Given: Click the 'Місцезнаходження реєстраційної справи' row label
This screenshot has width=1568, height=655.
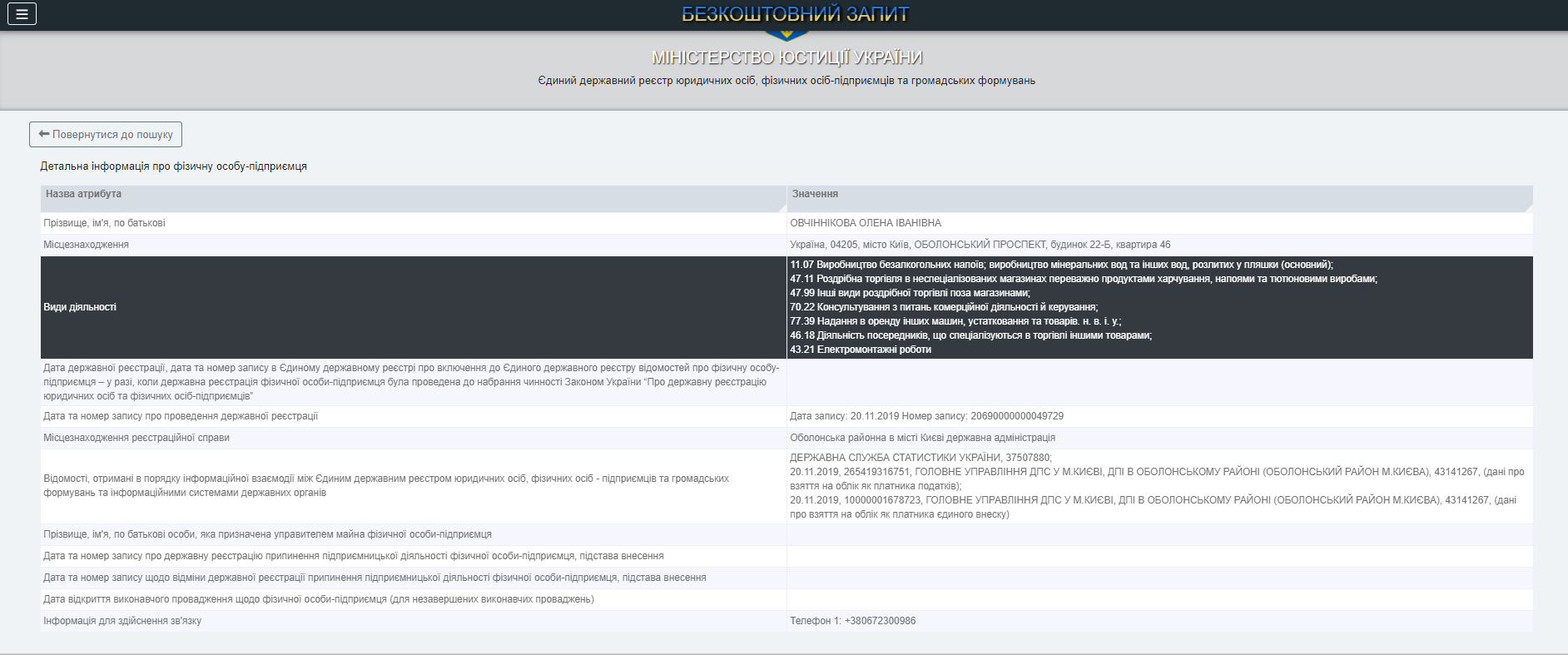Looking at the screenshot, I should point(136,438).
